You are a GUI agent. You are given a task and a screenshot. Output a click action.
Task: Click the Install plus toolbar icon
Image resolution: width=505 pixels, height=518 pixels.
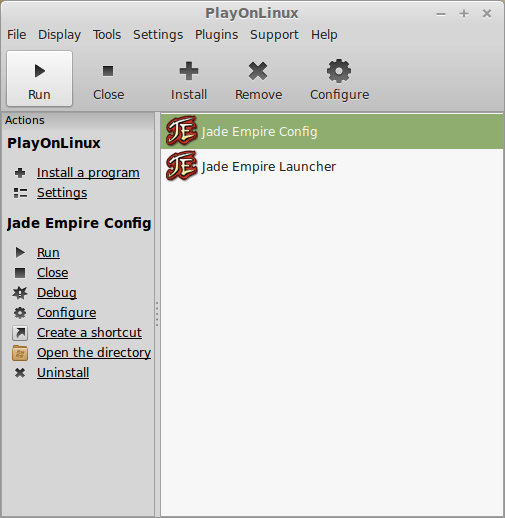(x=189, y=71)
